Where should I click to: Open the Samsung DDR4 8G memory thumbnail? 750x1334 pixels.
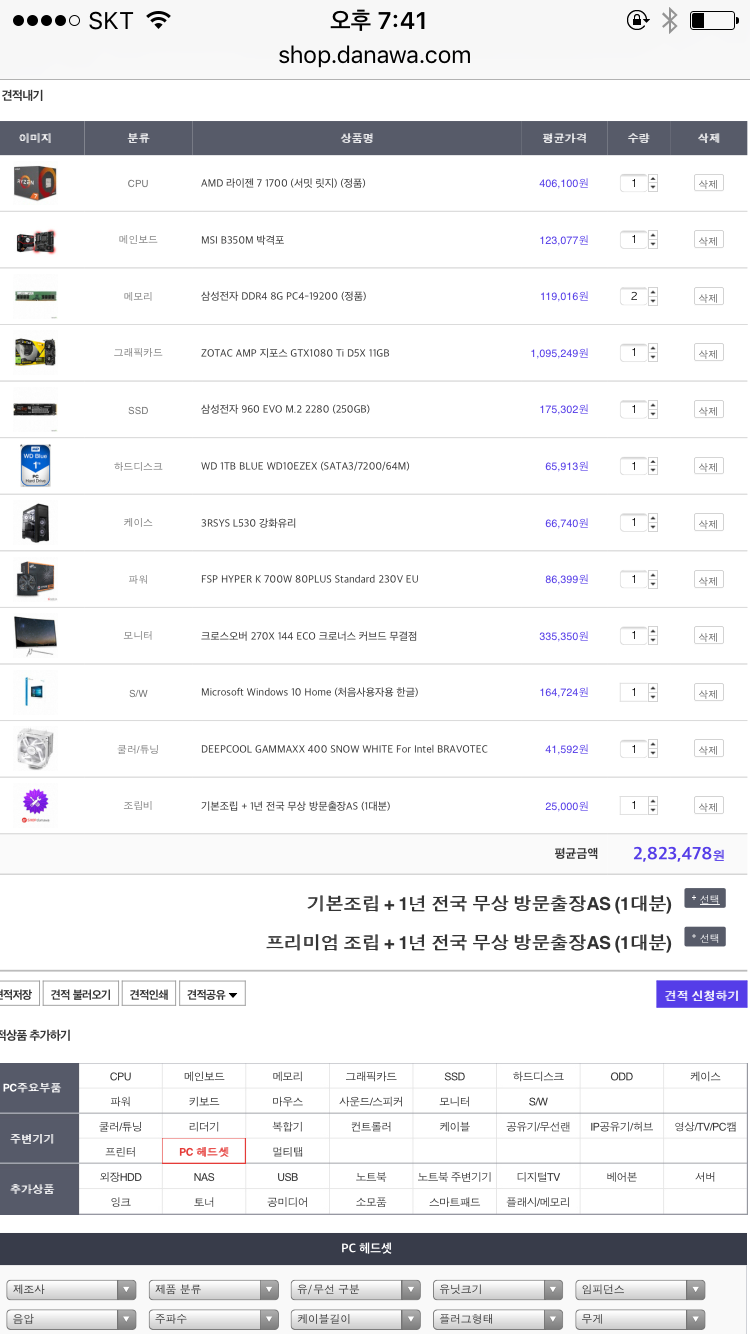(35, 296)
